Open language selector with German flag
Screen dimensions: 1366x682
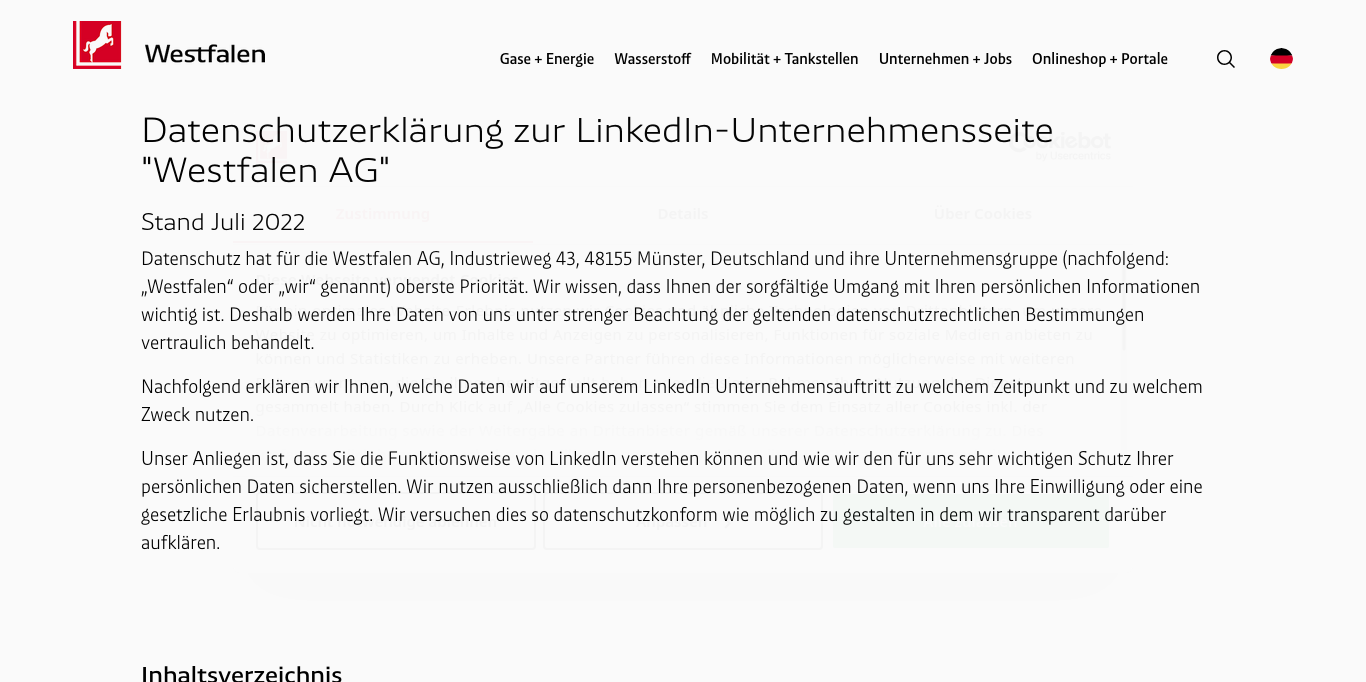click(x=1281, y=59)
